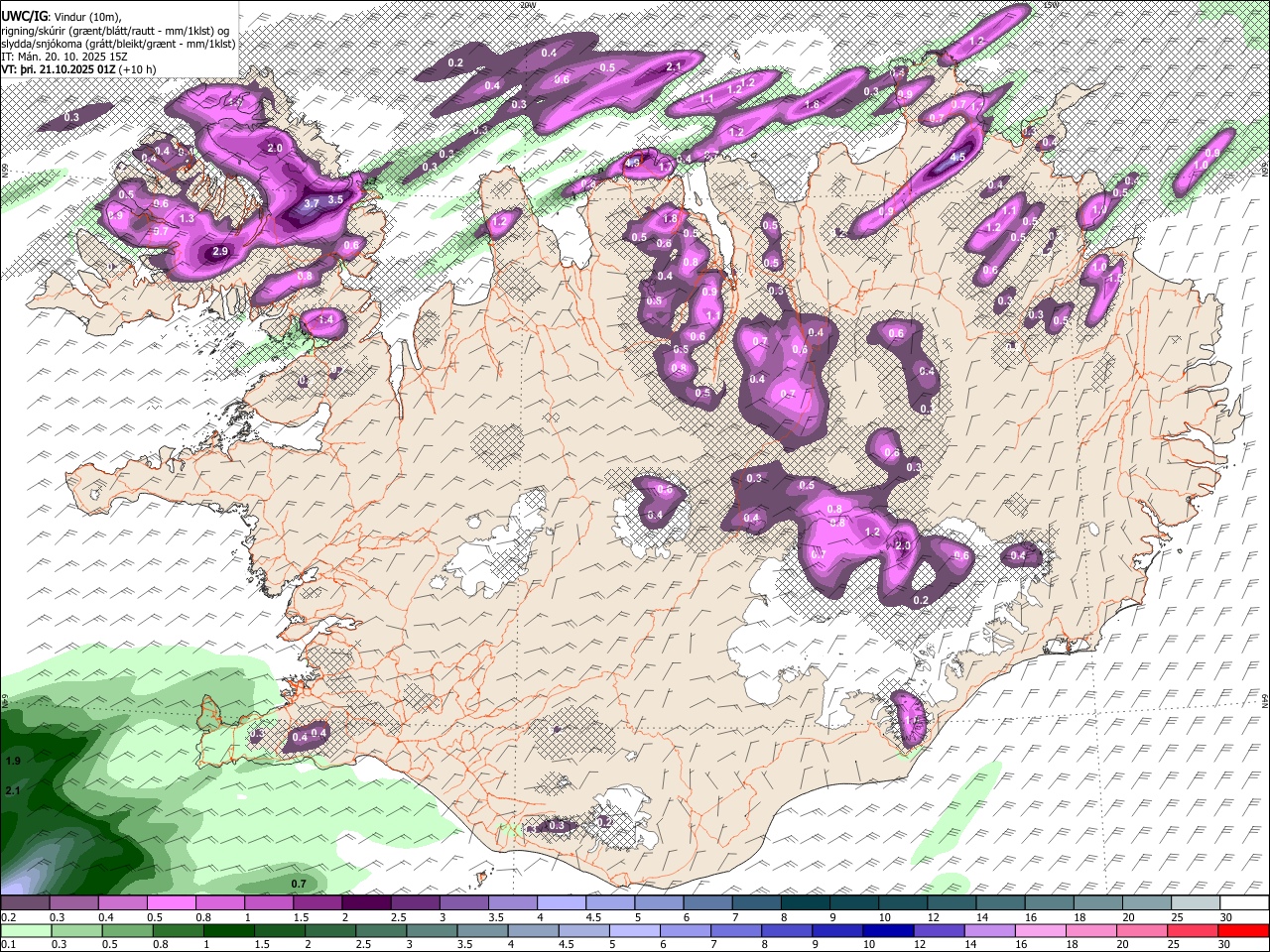Click the light pink 16 swatch in rain scale
The height and width of the screenshot is (952, 1270).
pos(1039,930)
